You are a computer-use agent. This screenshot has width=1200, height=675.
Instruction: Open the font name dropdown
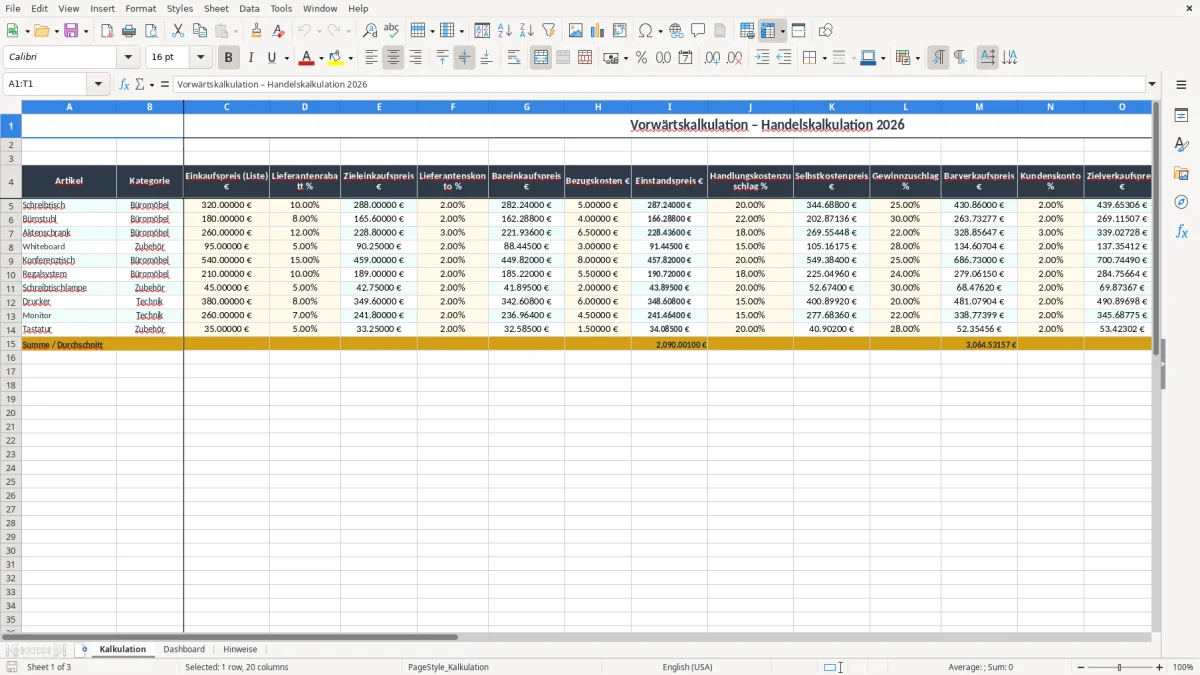(x=128, y=58)
